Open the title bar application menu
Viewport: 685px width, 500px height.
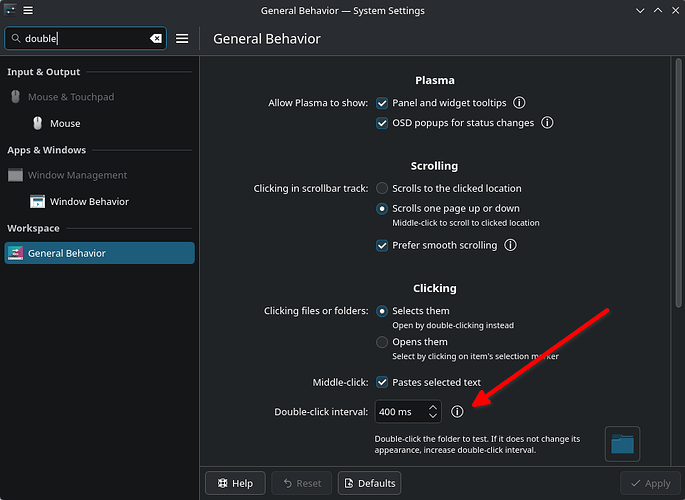coord(28,10)
